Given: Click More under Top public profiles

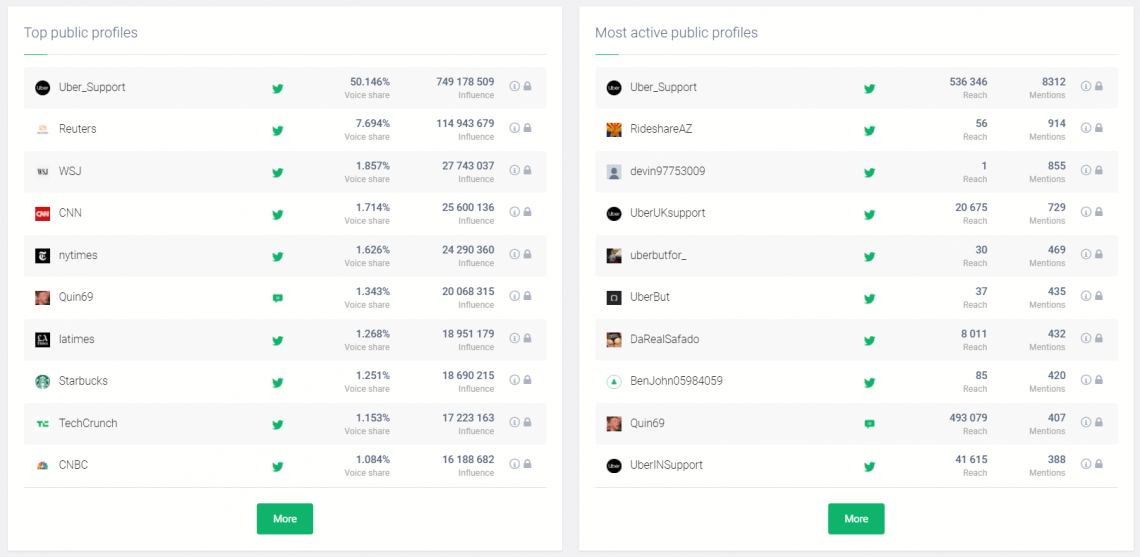Looking at the screenshot, I should (285, 518).
